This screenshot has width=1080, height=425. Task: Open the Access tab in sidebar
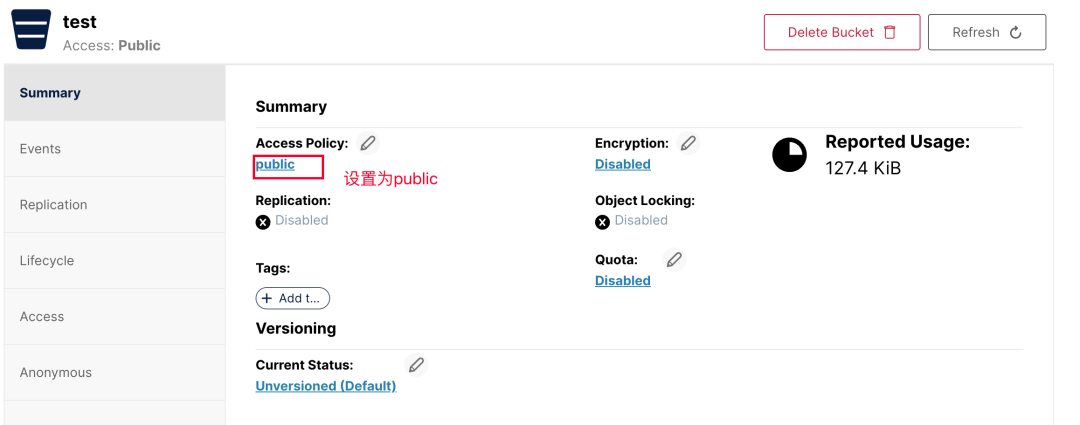click(42, 317)
